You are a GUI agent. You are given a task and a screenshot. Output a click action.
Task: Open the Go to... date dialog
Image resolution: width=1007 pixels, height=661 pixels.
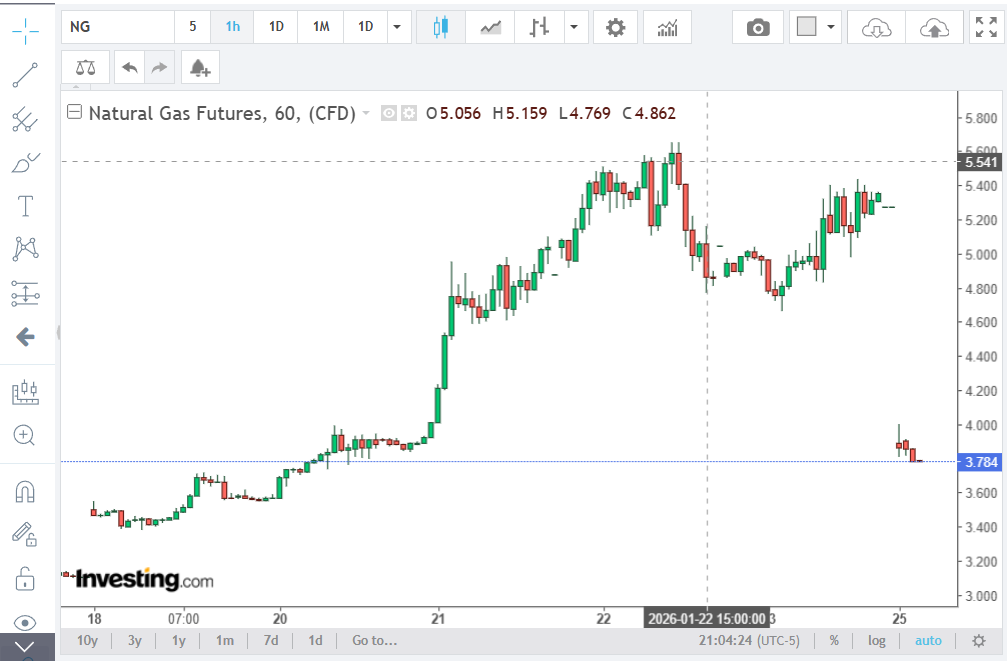pos(374,640)
